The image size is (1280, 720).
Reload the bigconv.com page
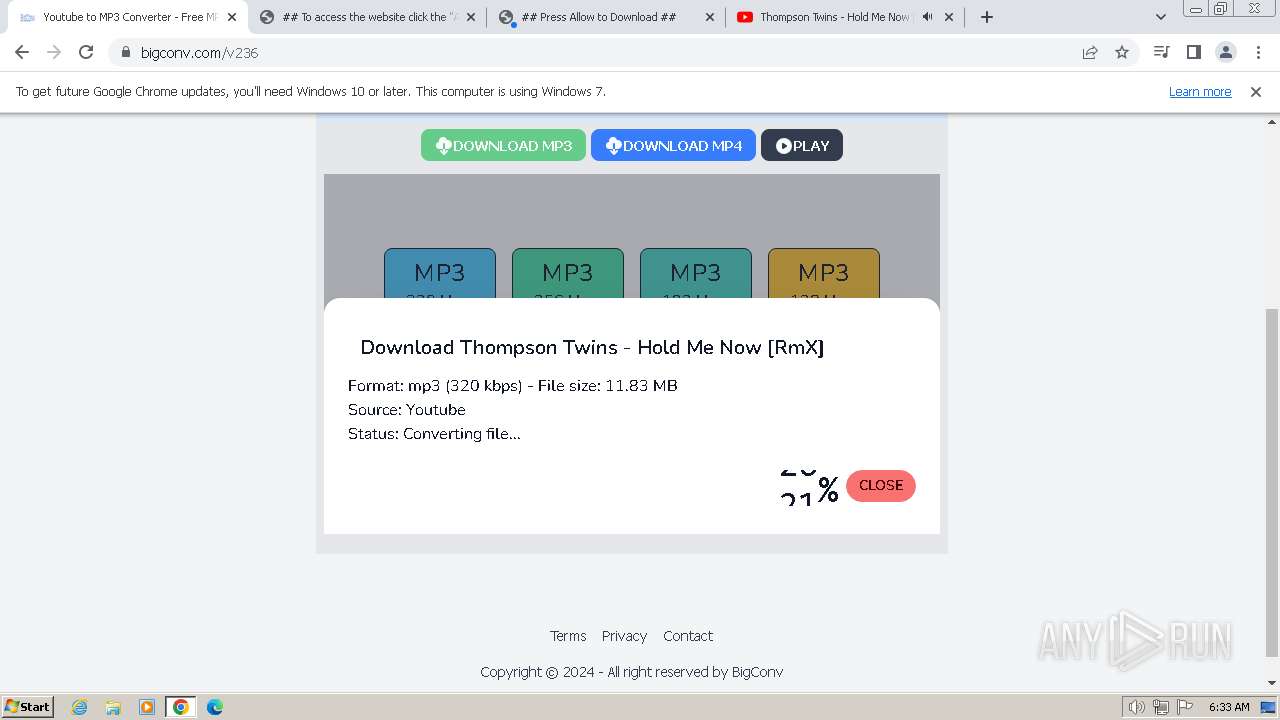(86, 52)
